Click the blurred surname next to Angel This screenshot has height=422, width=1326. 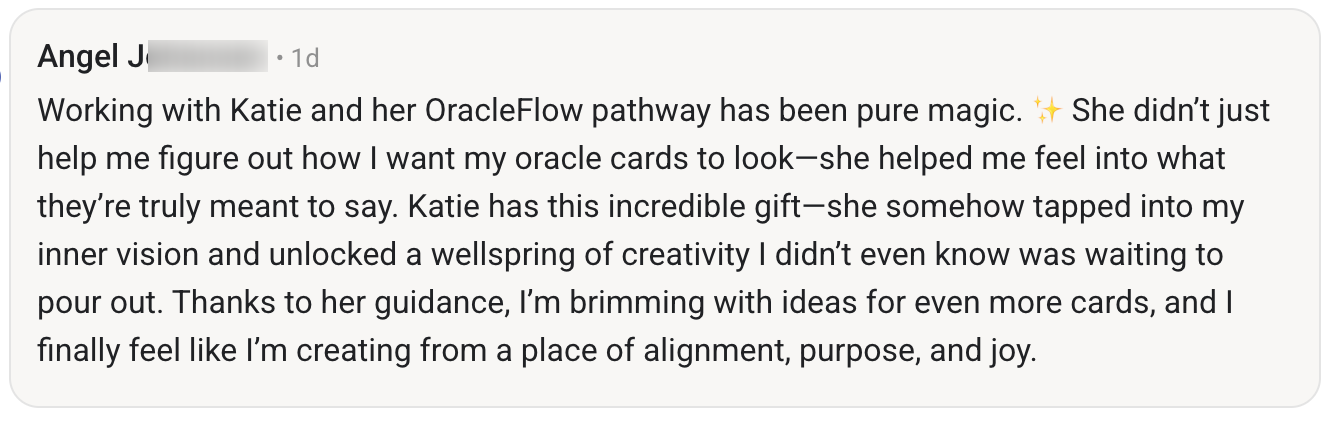click(207, 58)
